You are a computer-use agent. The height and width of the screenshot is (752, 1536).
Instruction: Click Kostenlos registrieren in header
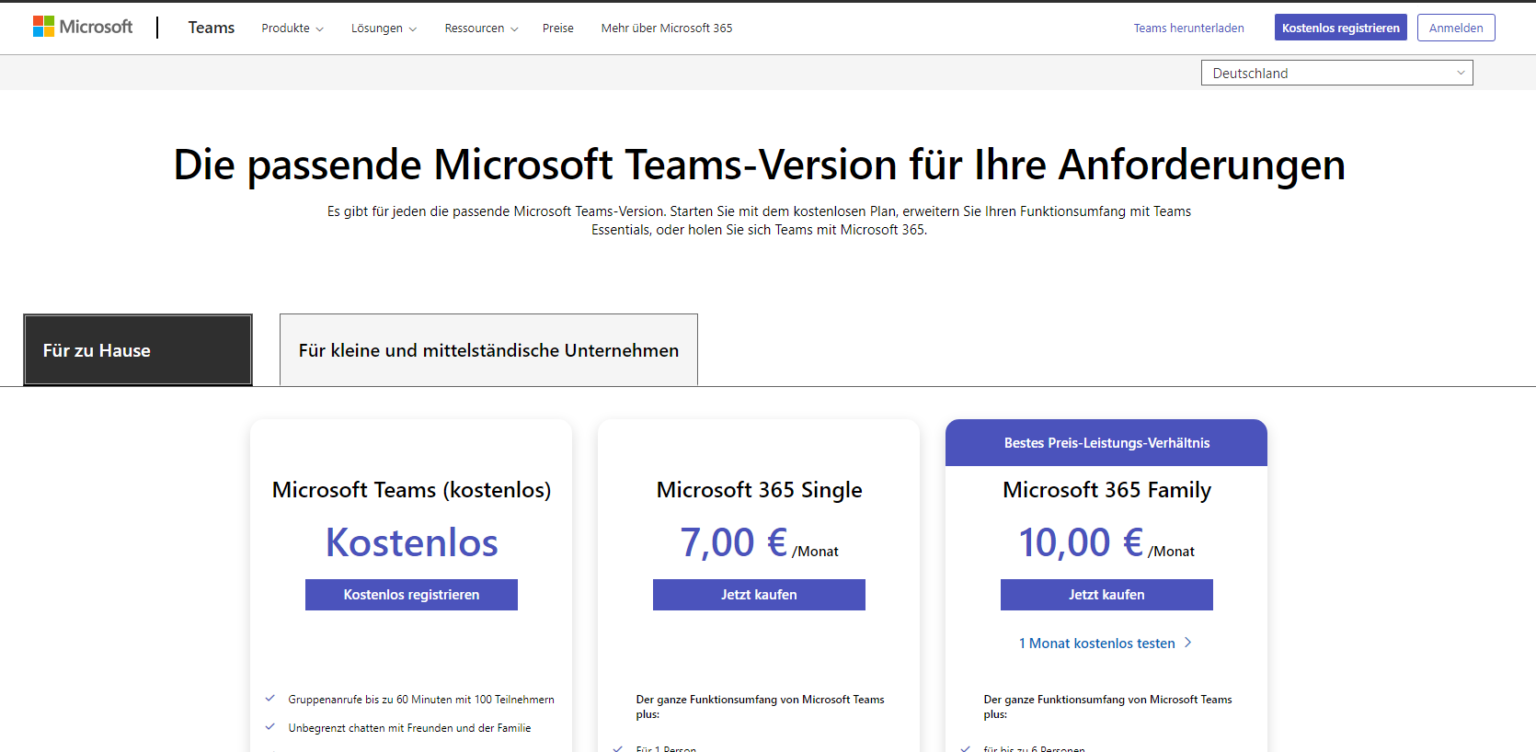pyautogui.click(x=1340, y=28)
